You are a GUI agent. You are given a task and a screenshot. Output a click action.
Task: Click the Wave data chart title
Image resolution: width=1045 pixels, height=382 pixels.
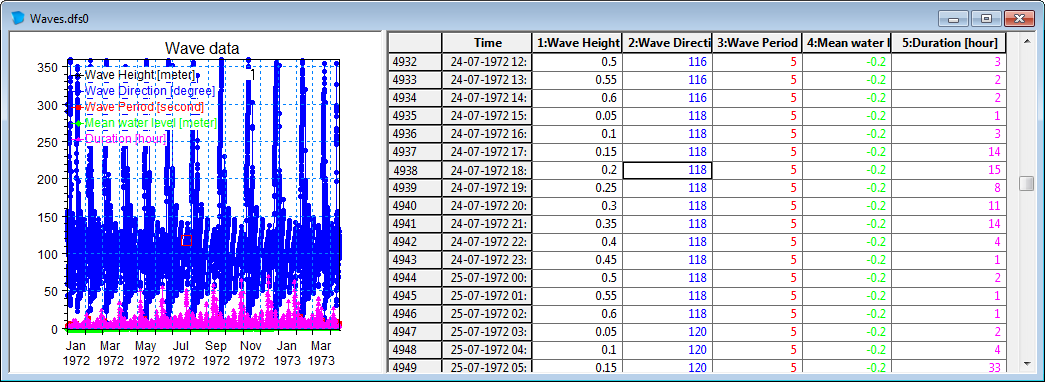point(202,48)
